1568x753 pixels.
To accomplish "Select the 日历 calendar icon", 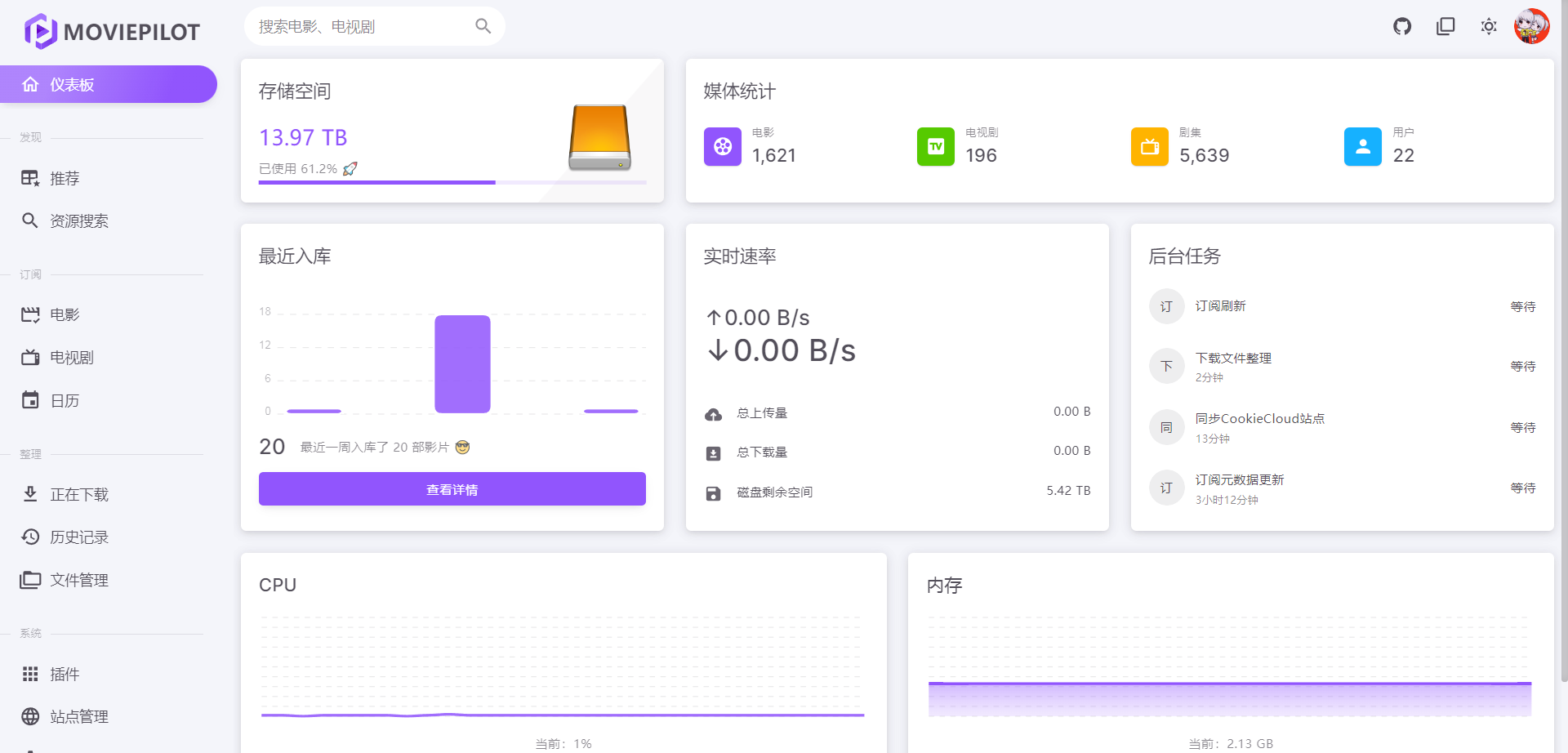I will point(30,400).
